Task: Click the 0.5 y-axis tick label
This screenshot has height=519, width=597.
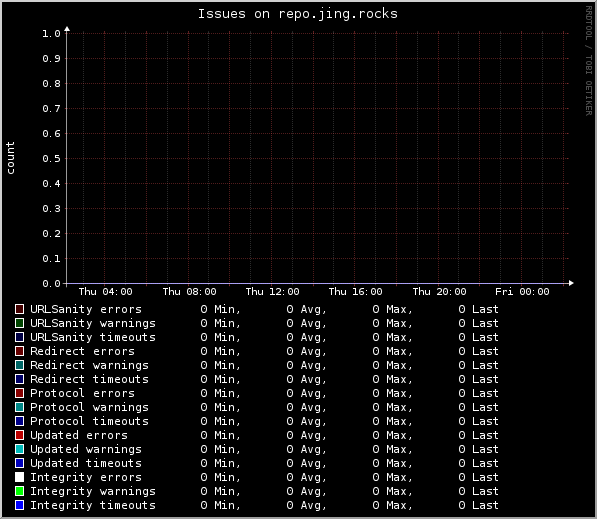Action: click(51, 159)
